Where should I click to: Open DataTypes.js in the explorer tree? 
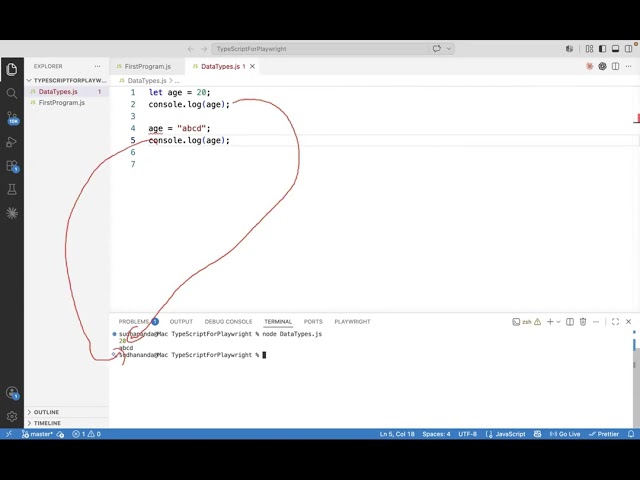67,92
